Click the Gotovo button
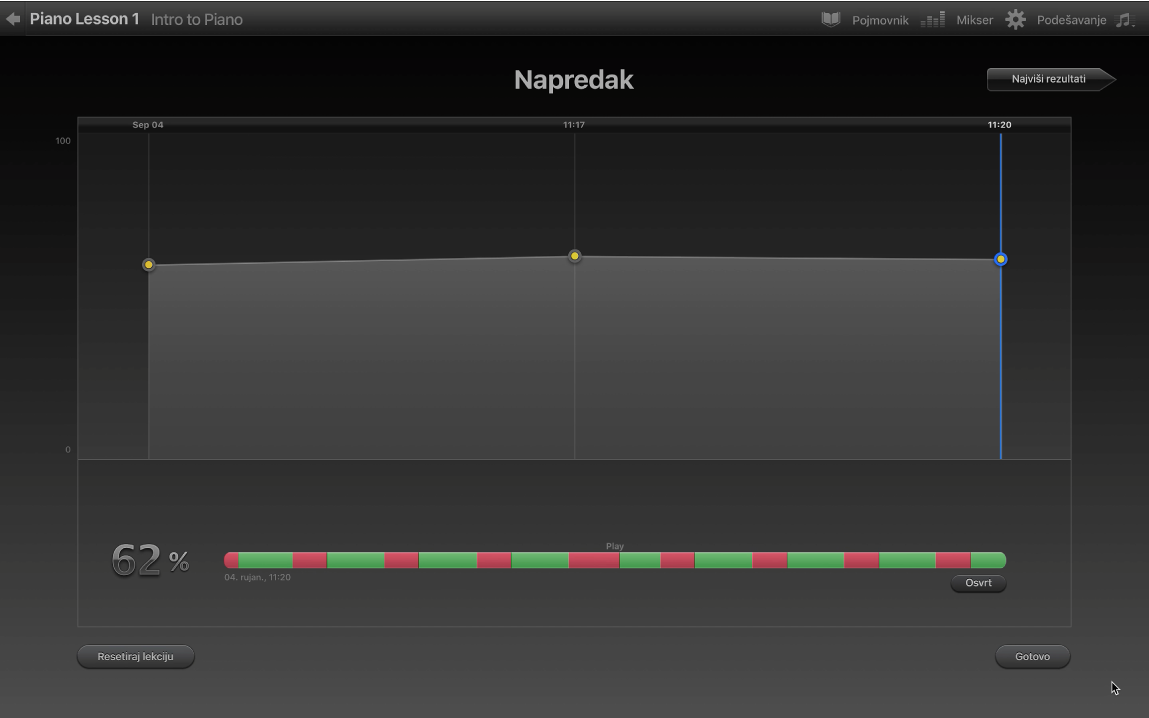Image resolution: width=1149 pixels, height=718 pixels. [x=1032, y=656]
